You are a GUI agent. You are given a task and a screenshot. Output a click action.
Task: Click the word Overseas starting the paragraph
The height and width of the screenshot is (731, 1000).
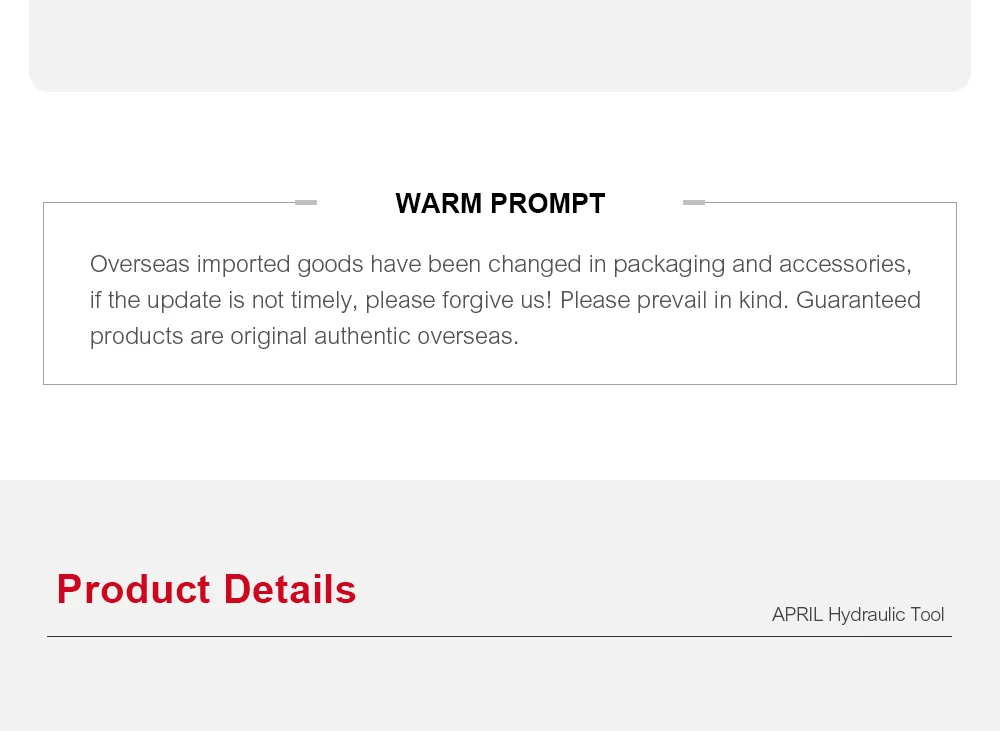coord(139,264)
